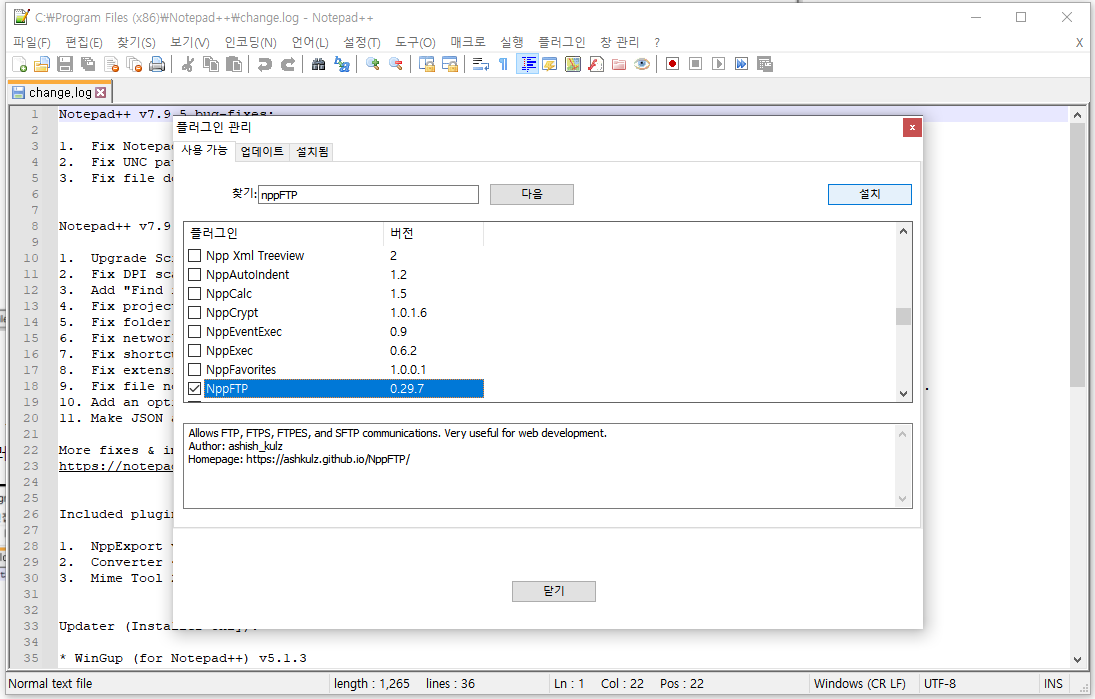Viewport: 1095px width, 699px height.
Task: Open Replace toolbar icon
Action: click(341, 64)
